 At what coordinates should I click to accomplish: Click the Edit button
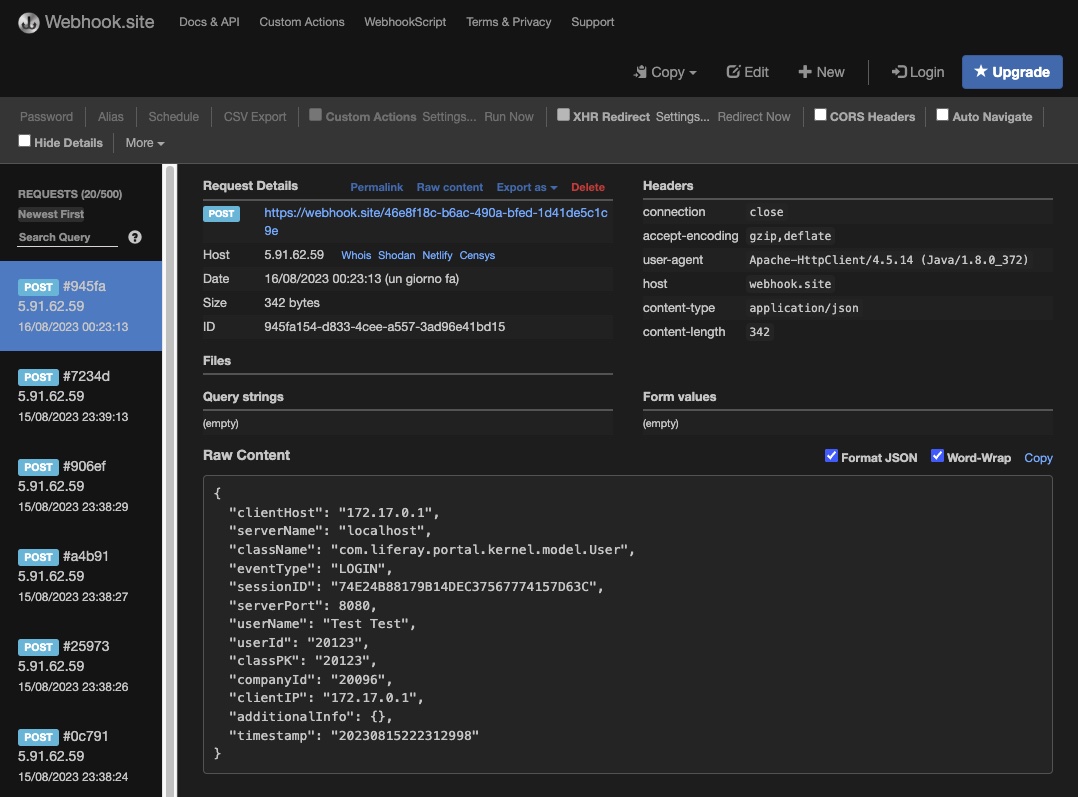coord(747,72)
